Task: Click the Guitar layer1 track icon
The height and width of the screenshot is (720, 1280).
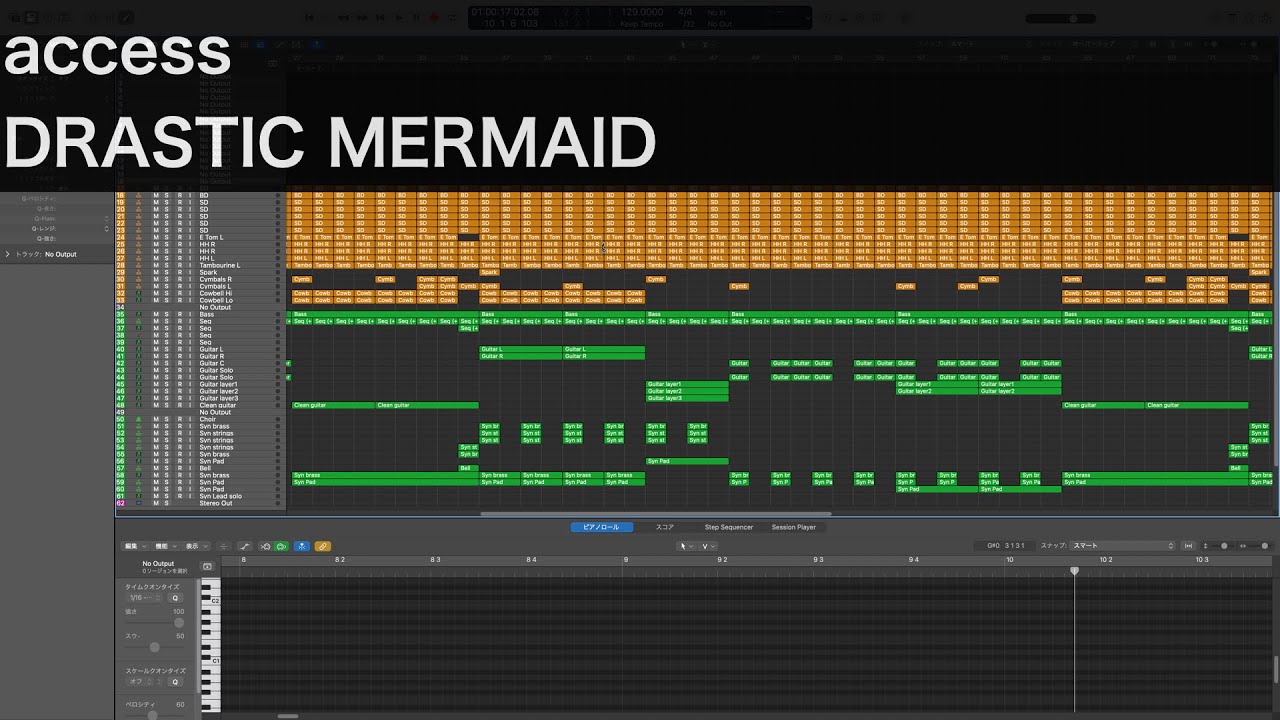Action: click(138, 384)
